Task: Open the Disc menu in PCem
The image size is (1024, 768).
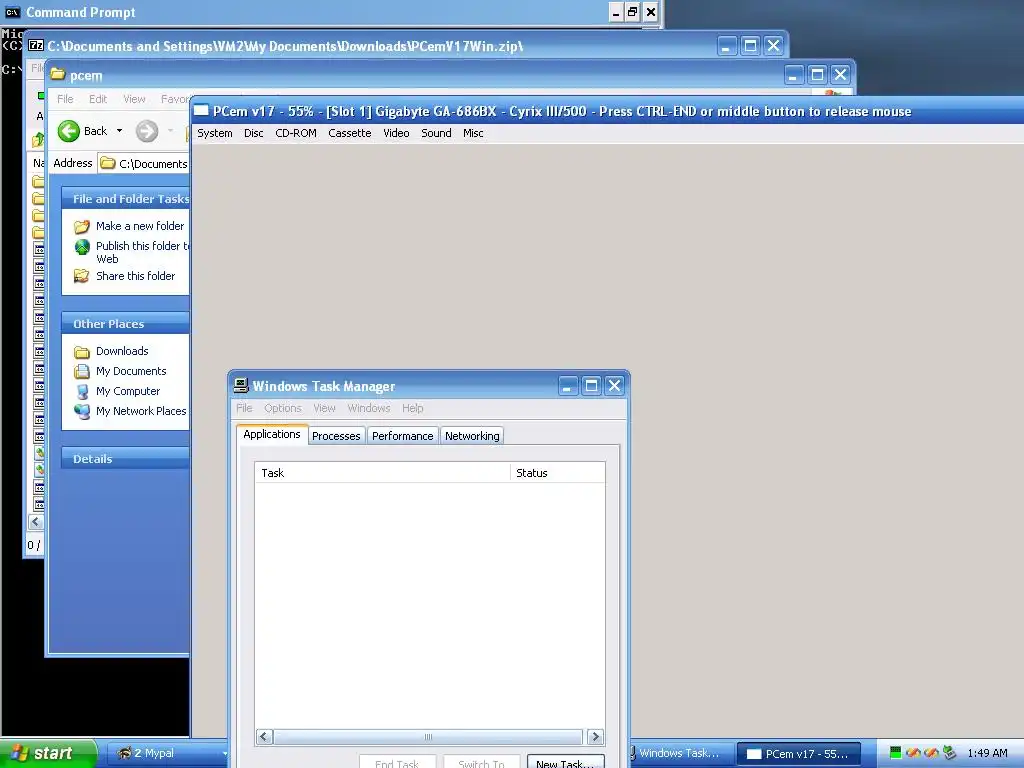Action: 253,133
